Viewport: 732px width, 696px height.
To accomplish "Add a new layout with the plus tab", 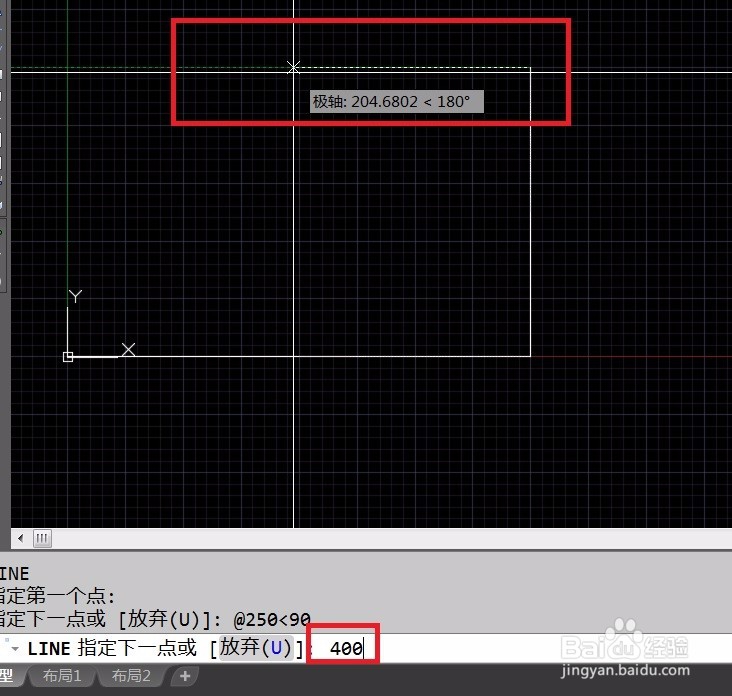I will click(185, 675).
